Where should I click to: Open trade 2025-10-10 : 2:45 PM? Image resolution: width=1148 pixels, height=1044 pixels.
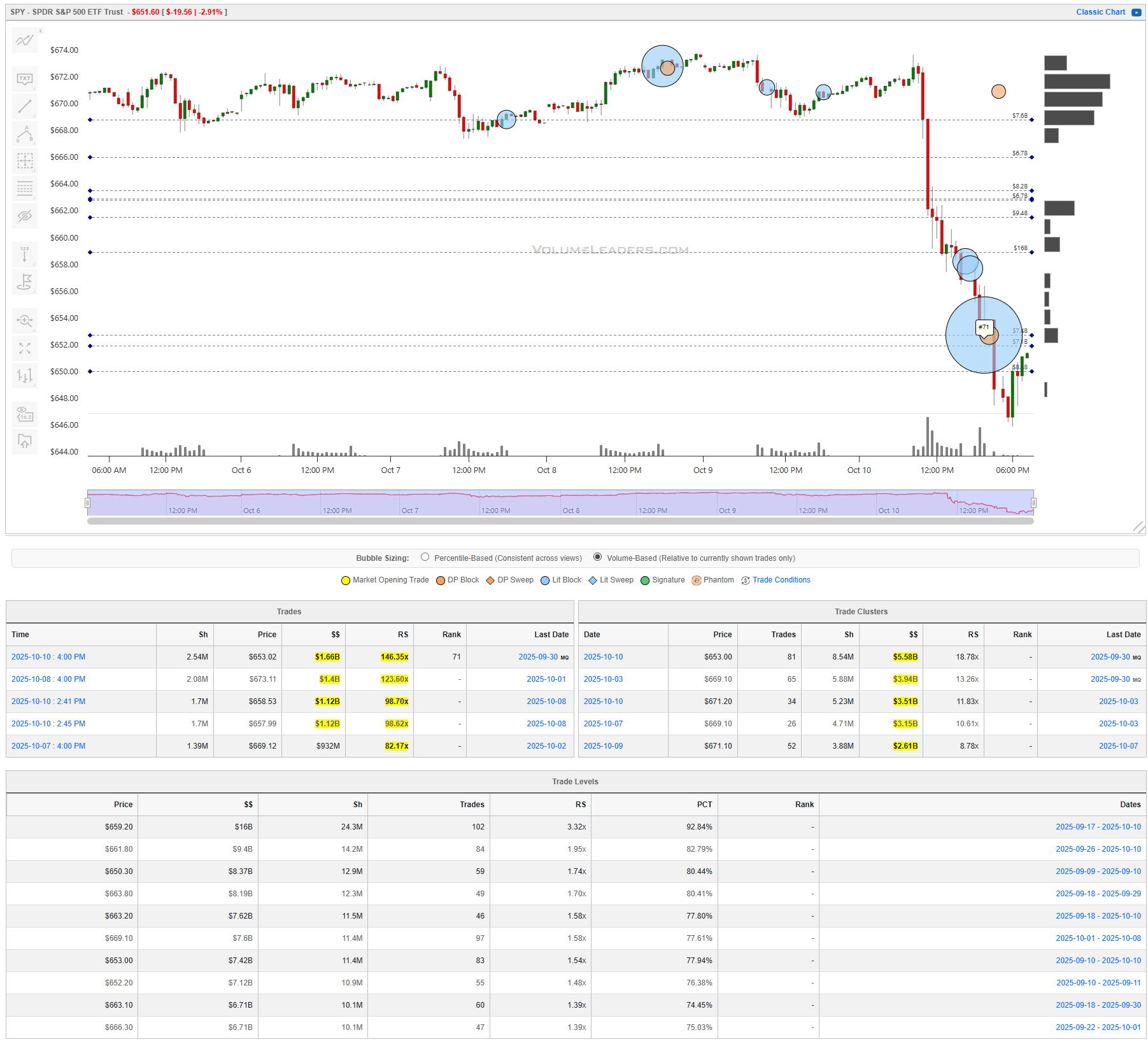[x=48, y=724]
